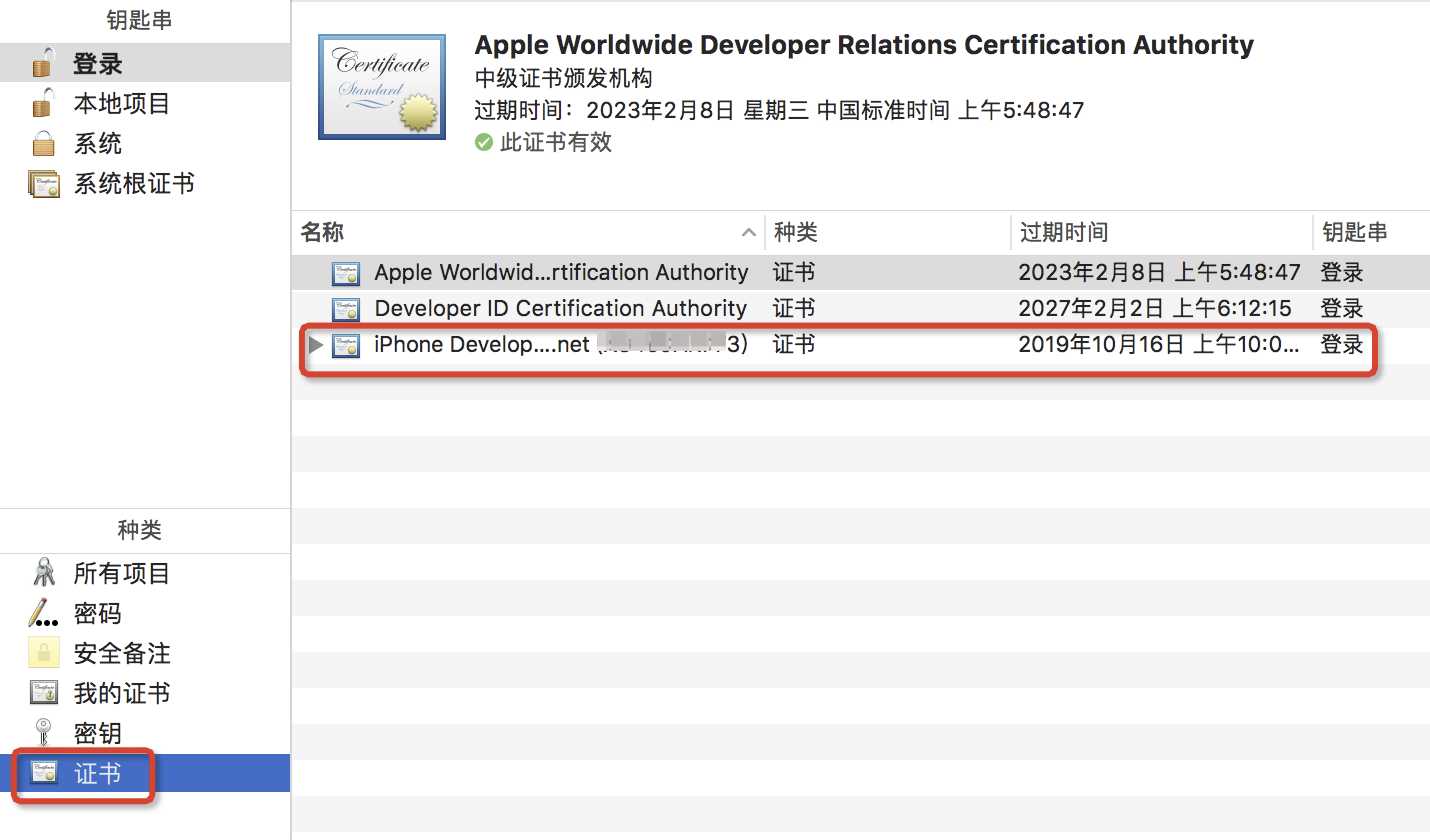Click the certificate icon beside 我的证书
The height and width of the screenshot is (840, 1430).
pos(43,693)
